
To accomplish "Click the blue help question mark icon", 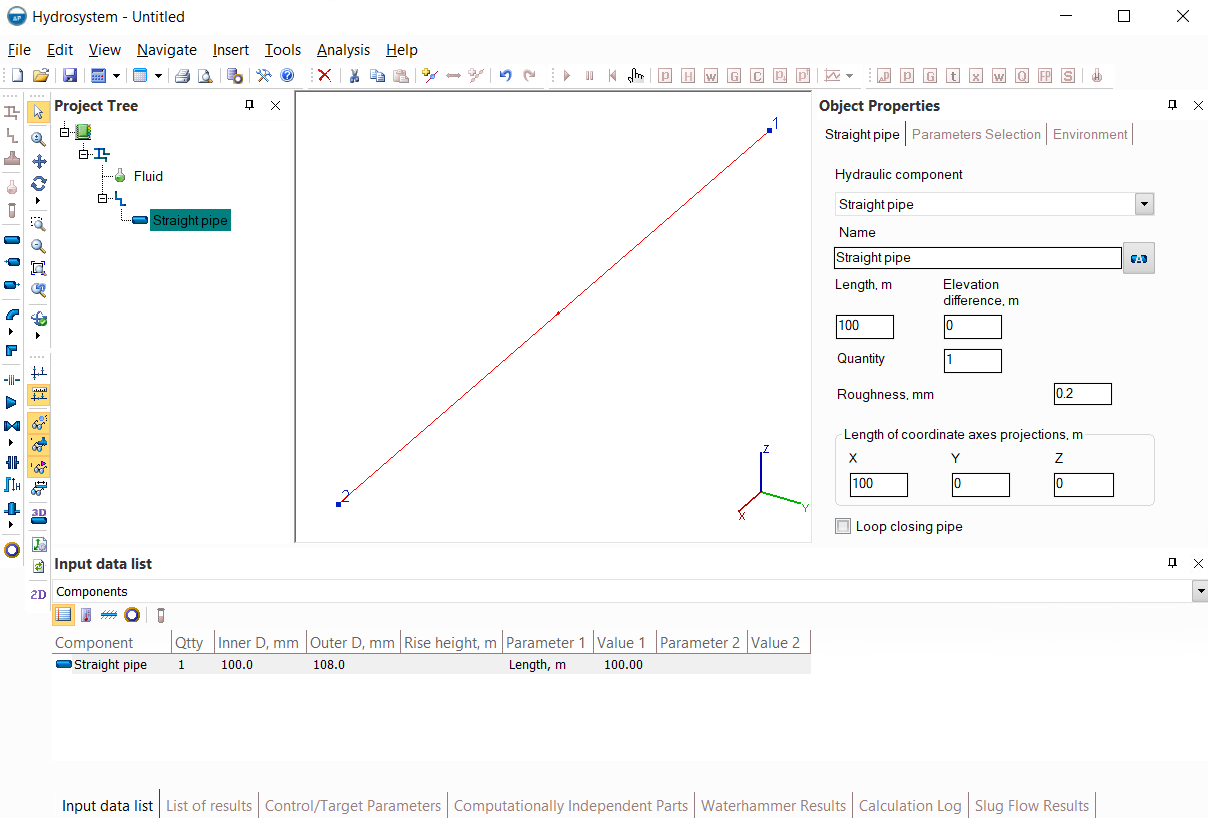I will [x=287, y=76].
